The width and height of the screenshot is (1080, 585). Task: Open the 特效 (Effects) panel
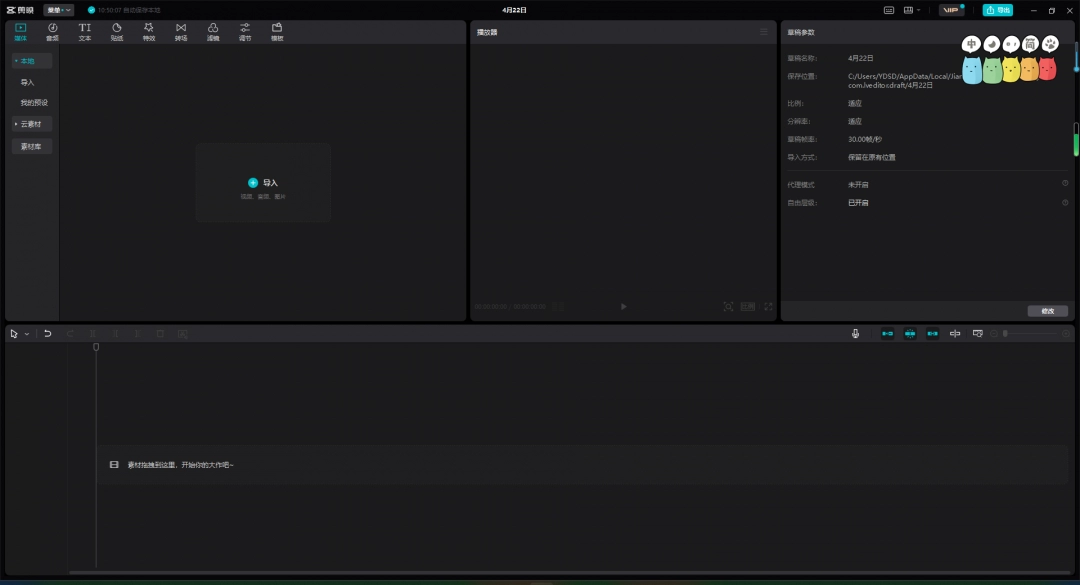[x=149, y=31]
